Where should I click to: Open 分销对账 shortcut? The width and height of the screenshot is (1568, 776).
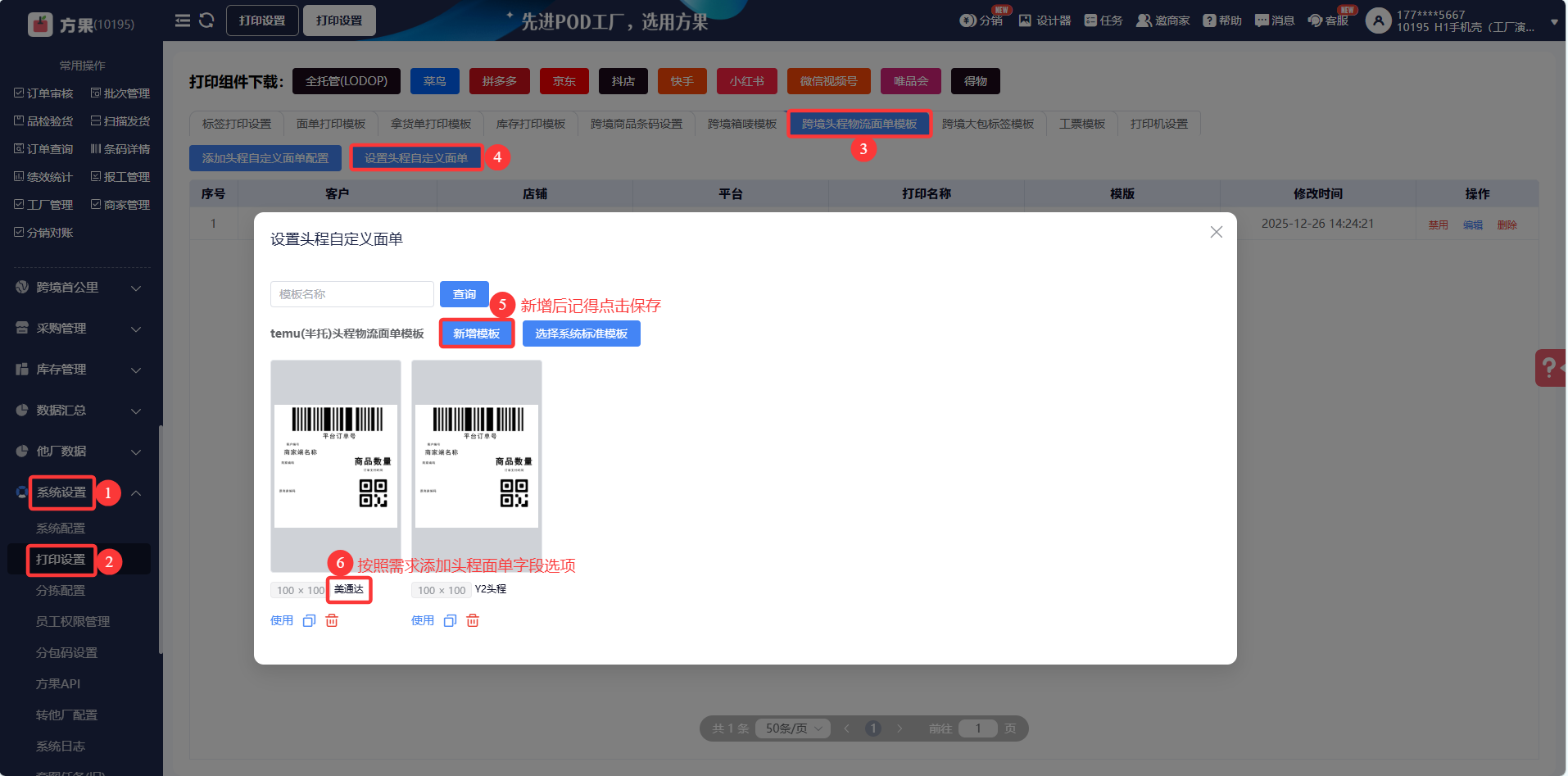pos(43,233)
